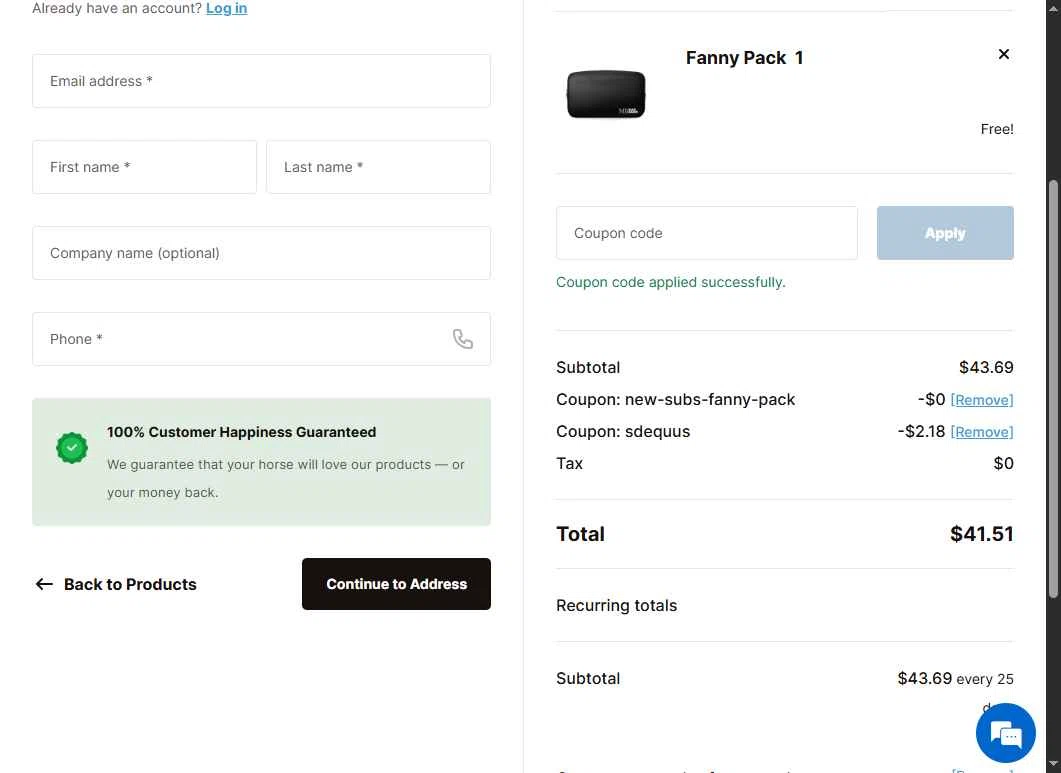This screenshot has width=1061, height=773.
Task: Click the Tax $0 value
Action: pos(1003,464)
